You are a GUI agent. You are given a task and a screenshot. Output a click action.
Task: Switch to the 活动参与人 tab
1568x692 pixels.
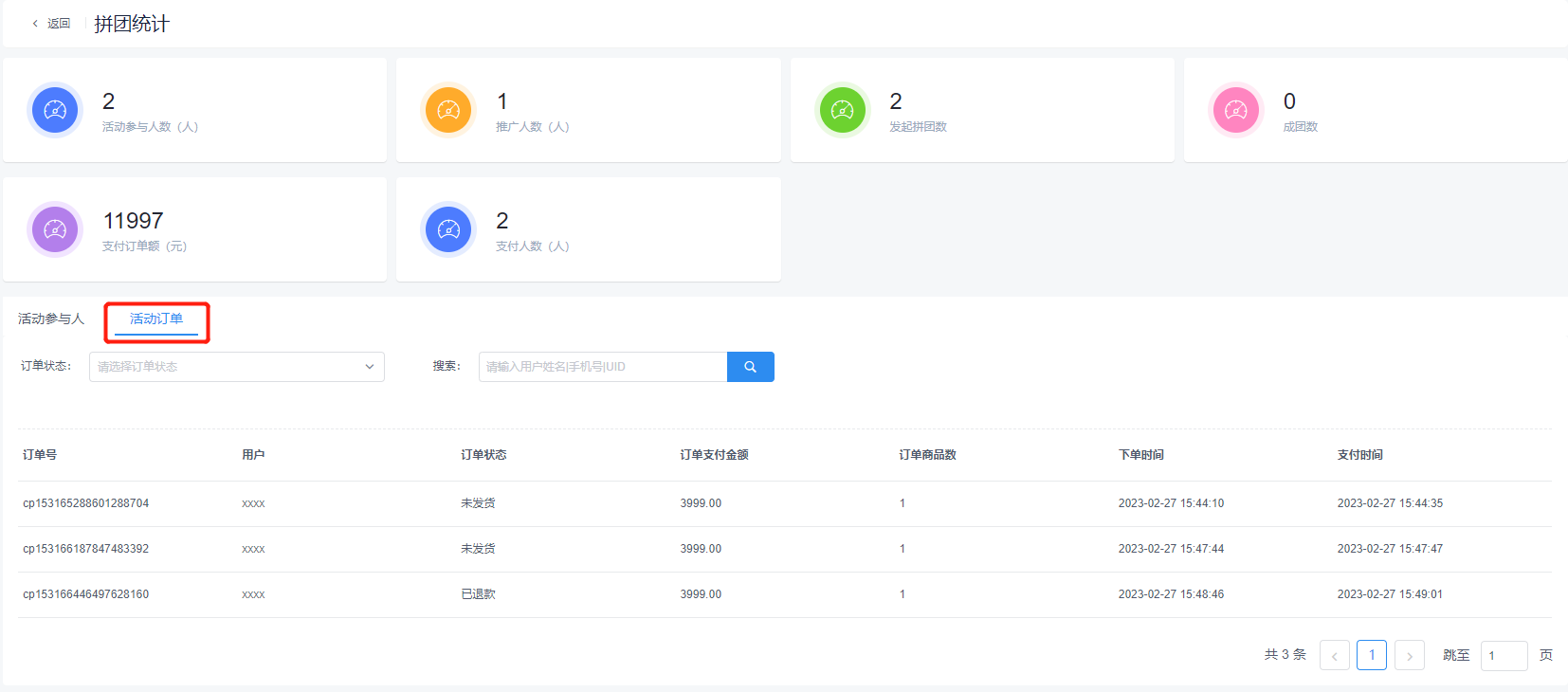51,319
